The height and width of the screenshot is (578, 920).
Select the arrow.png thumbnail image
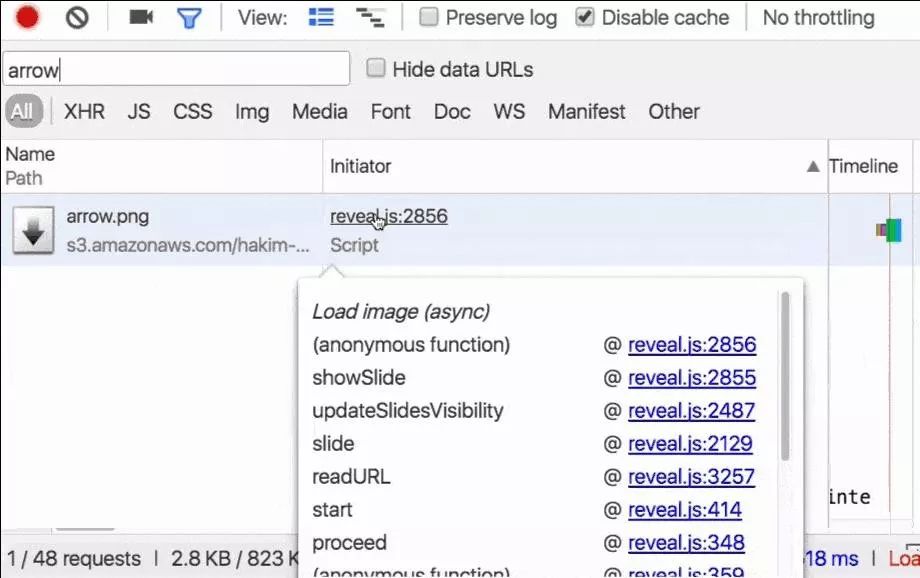tap(33, 229)
